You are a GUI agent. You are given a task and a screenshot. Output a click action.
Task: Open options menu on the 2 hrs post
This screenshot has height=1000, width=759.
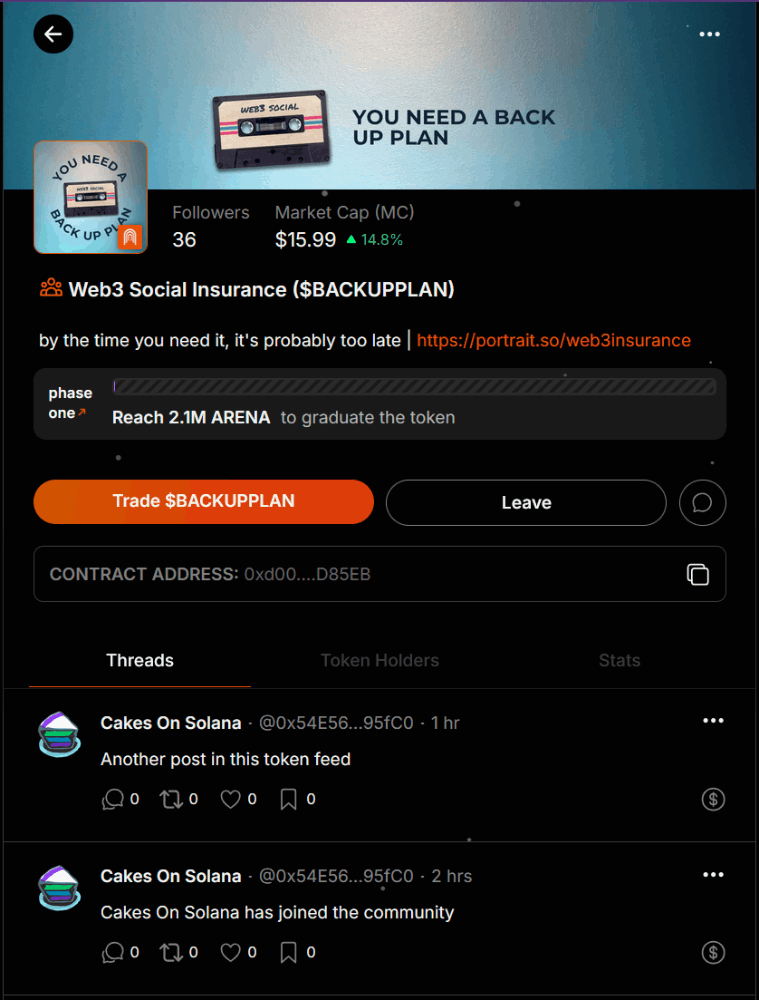point(713,874)
